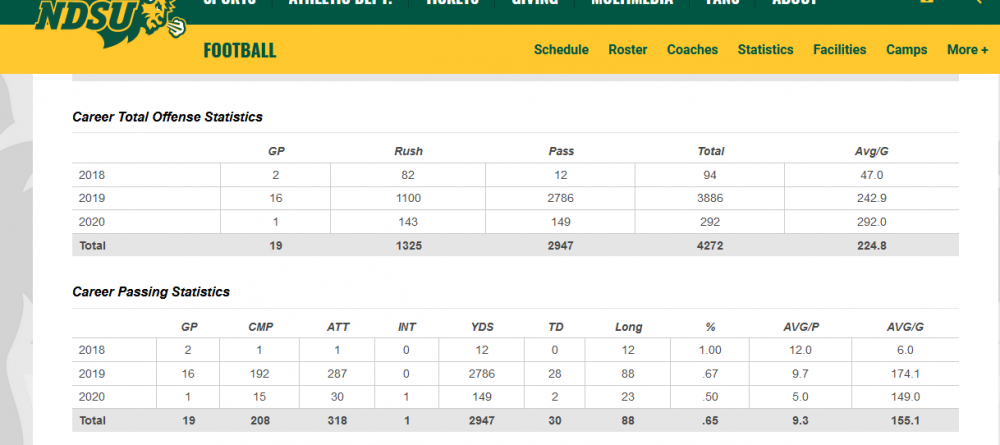
Task: Select the 2019 AVG/P value 9.7
Action: [800, 374]
